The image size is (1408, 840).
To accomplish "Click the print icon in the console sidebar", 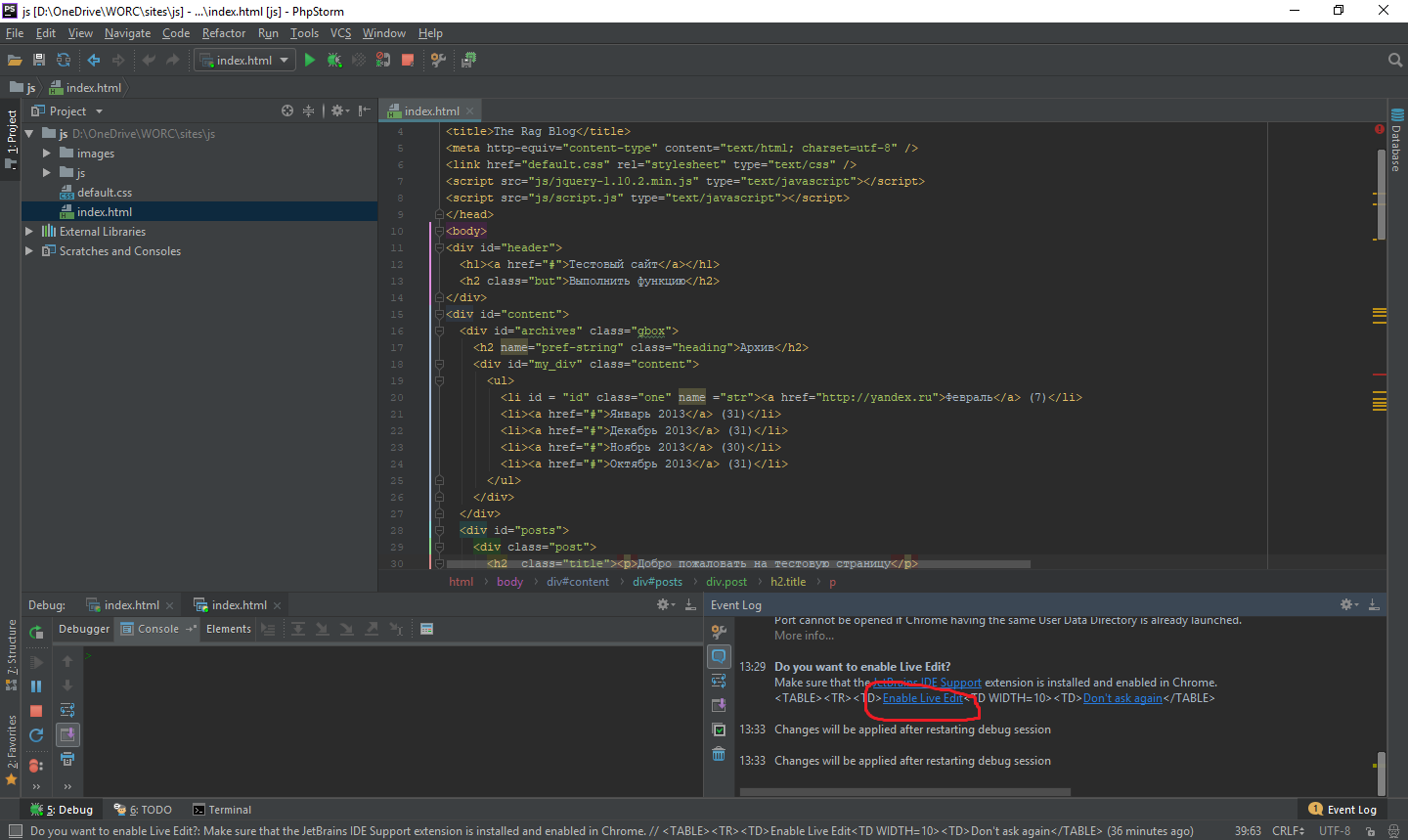I will (67, 760).
